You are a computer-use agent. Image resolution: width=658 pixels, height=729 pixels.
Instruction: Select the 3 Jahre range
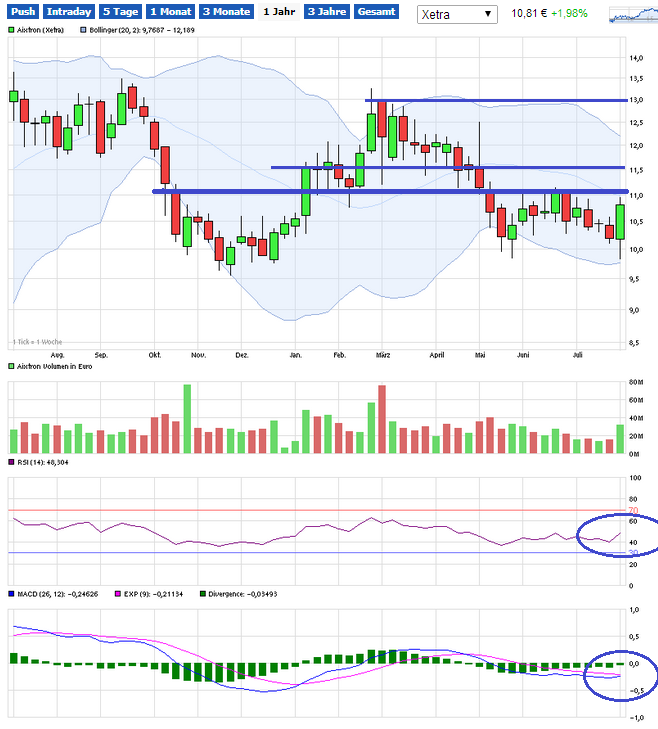pos(327,12)
